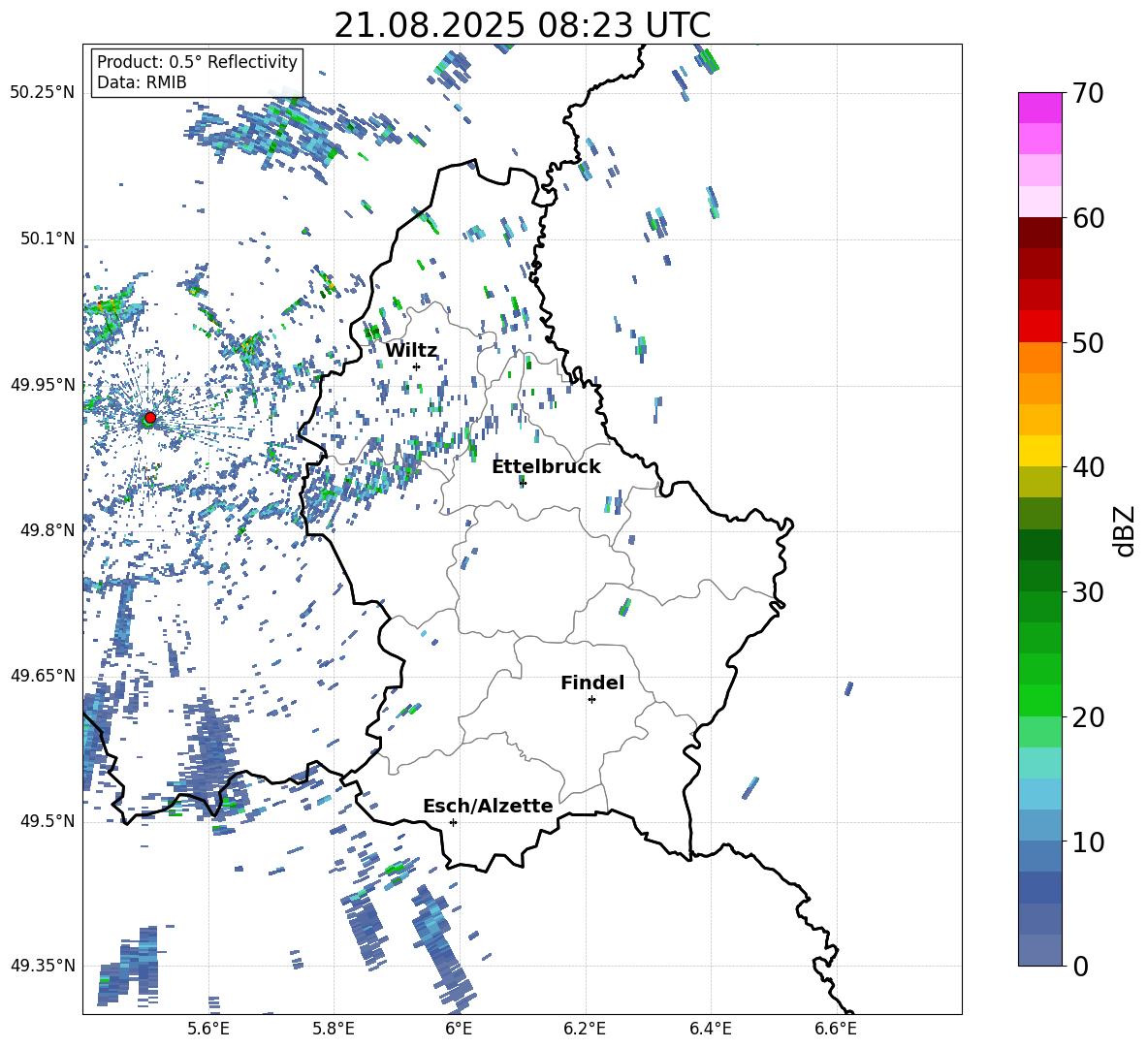Click the 6.2°E longitude label
Image resolution: width=1148 pixels, height=1048 pixels.
585,1030
